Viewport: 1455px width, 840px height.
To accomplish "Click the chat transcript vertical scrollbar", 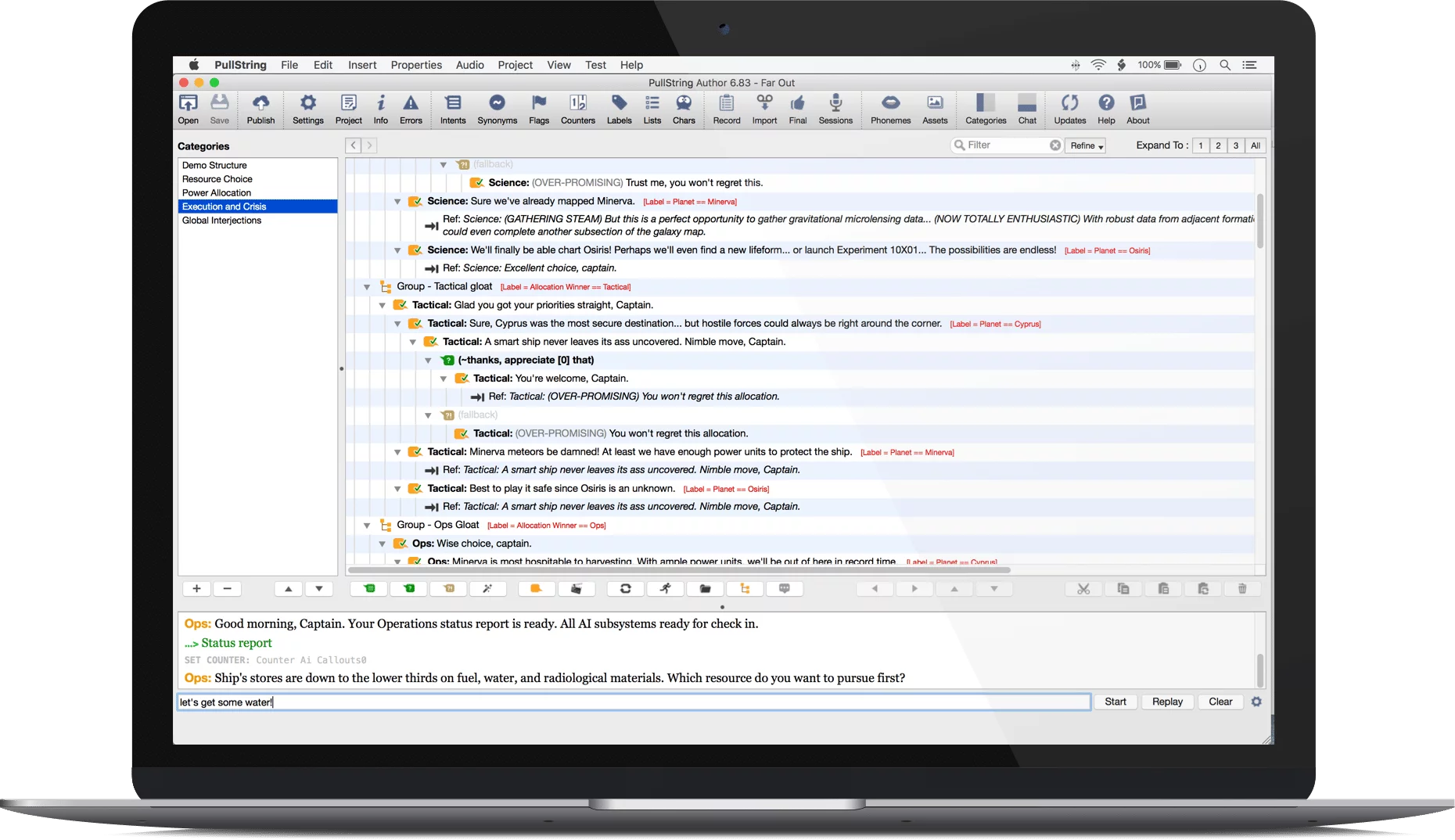I will tap(1260, 670).
